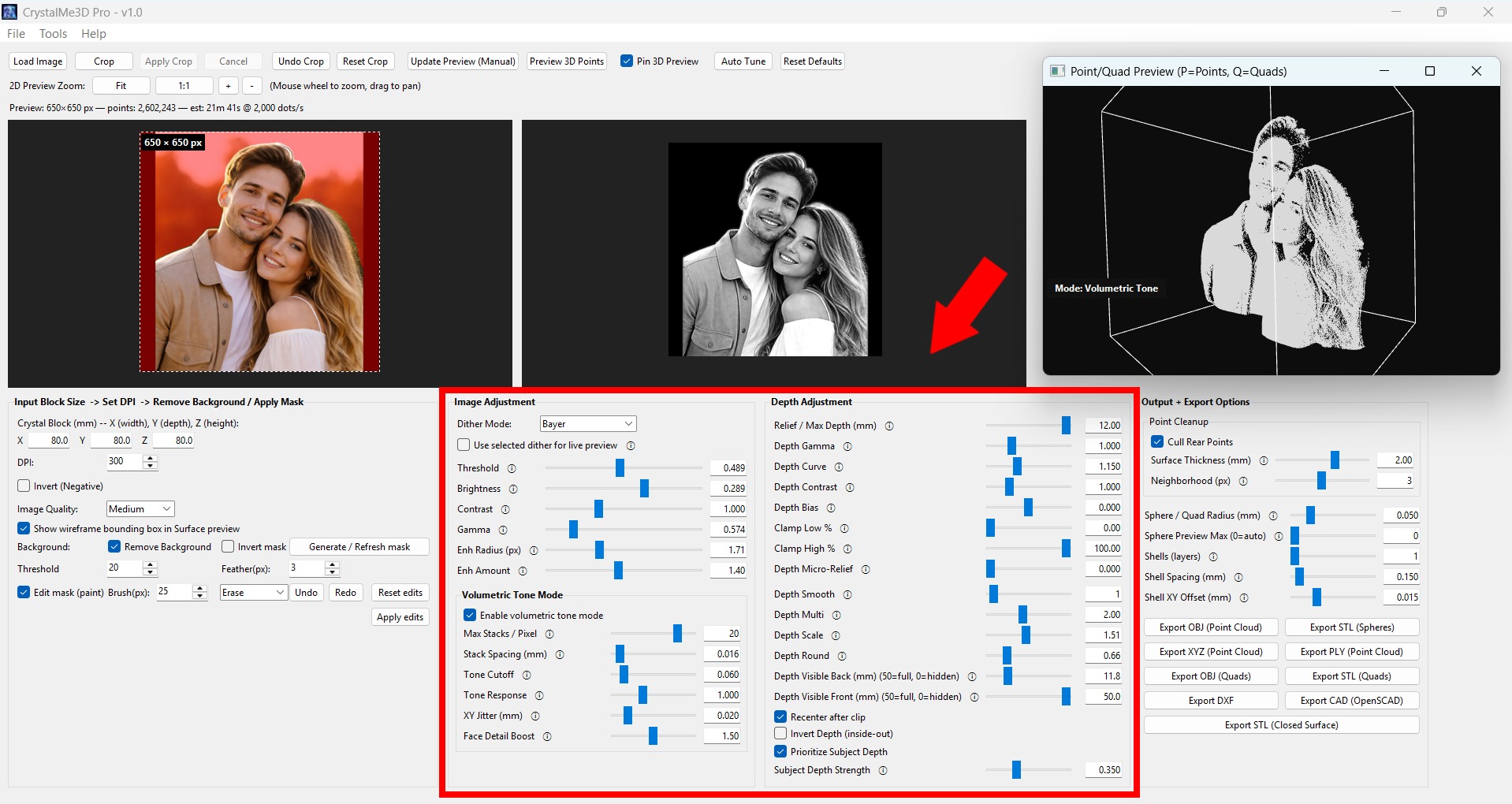The image size is (1512, 804).
Task: Click the Brightness slider handle
Action: 644,489
